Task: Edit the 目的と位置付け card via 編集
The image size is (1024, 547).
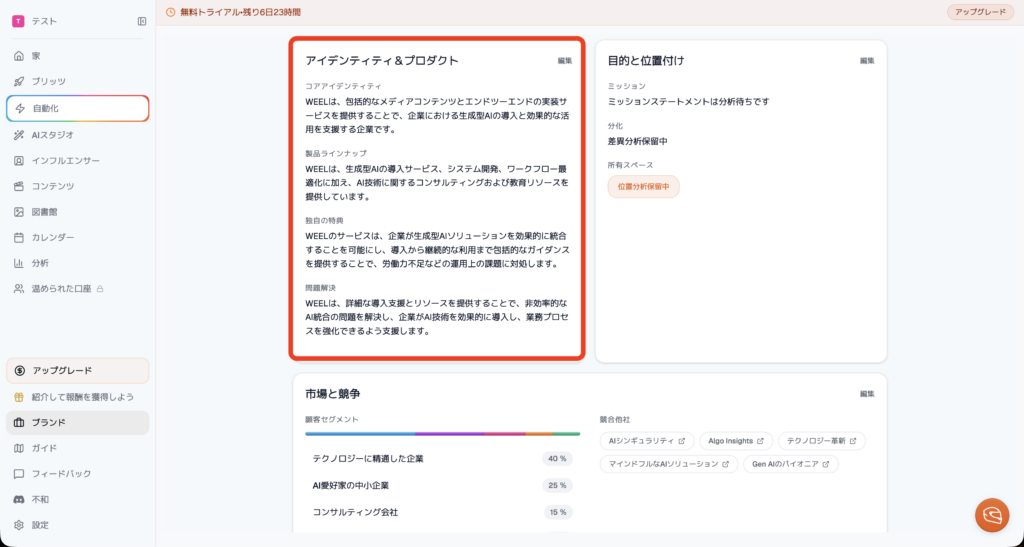Action: 867,61
